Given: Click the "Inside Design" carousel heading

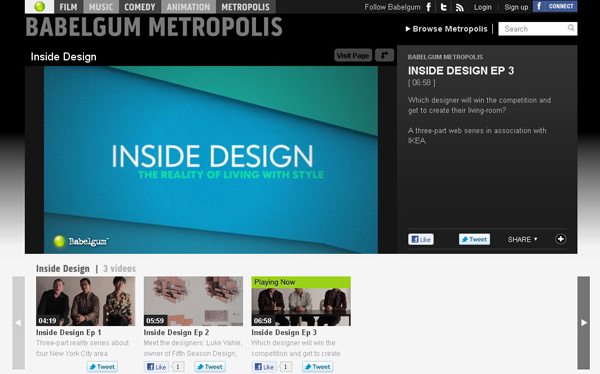Looking at the screenshot, I should (63, 269).
